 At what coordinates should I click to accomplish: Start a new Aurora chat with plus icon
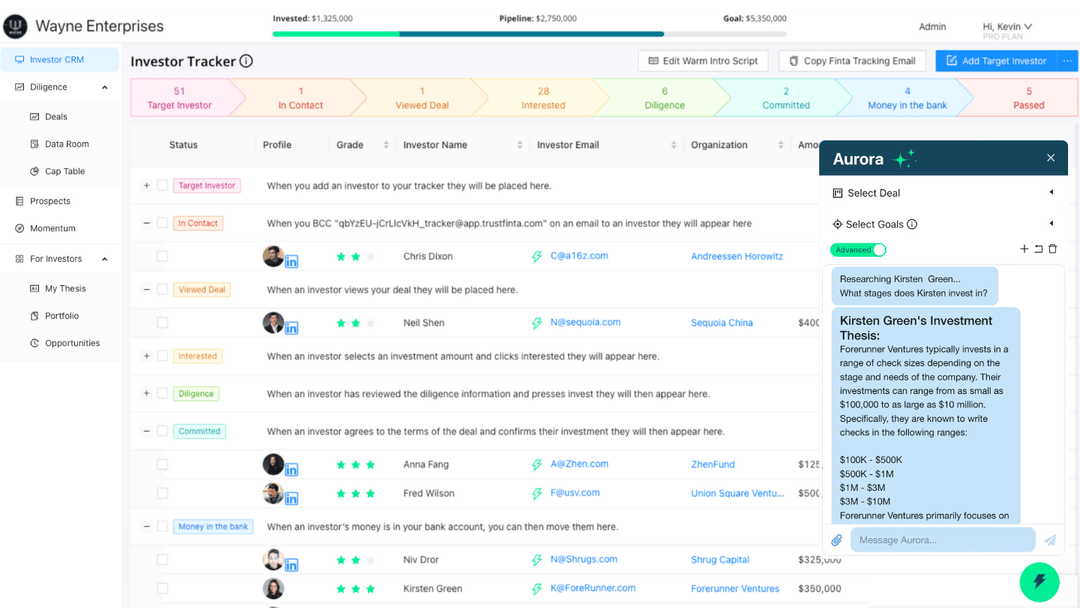point(1024,249)
